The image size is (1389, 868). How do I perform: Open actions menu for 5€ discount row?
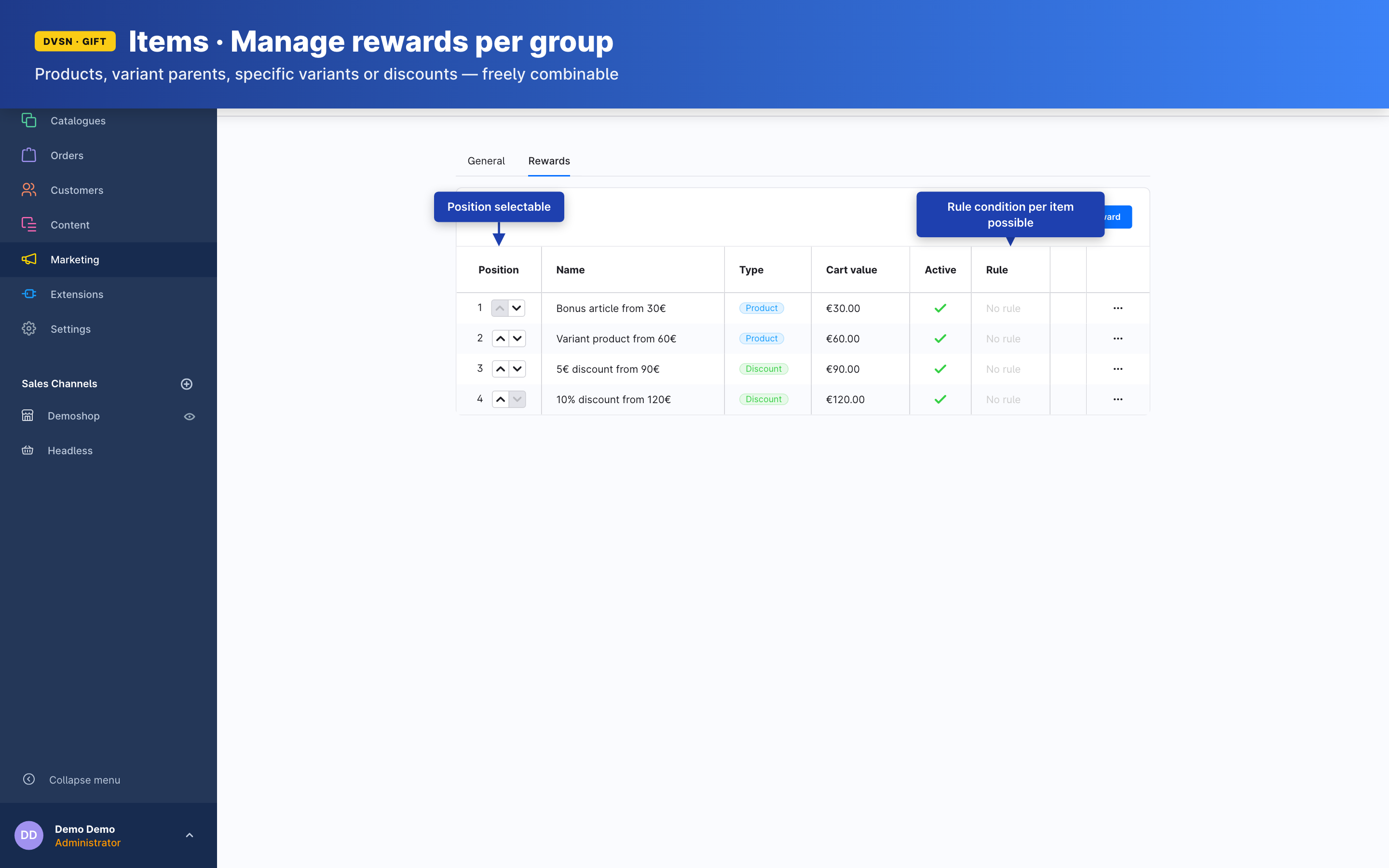[x=1117, y=369]
